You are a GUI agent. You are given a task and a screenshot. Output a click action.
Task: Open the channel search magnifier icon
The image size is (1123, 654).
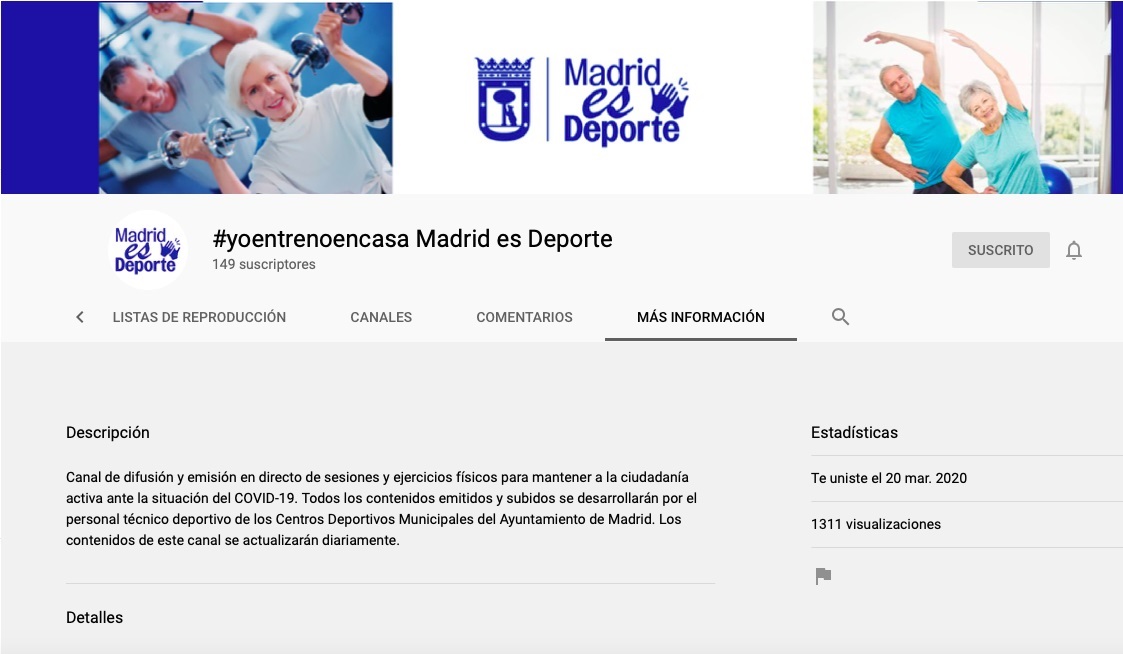pyautogui.click(x=840, y=317)
